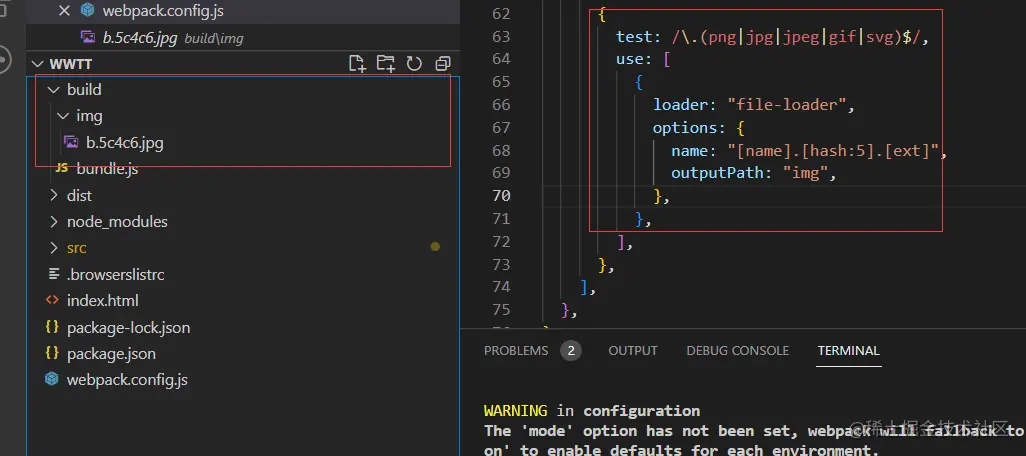
Task: Open index.html
Action: tap(103, 301)
